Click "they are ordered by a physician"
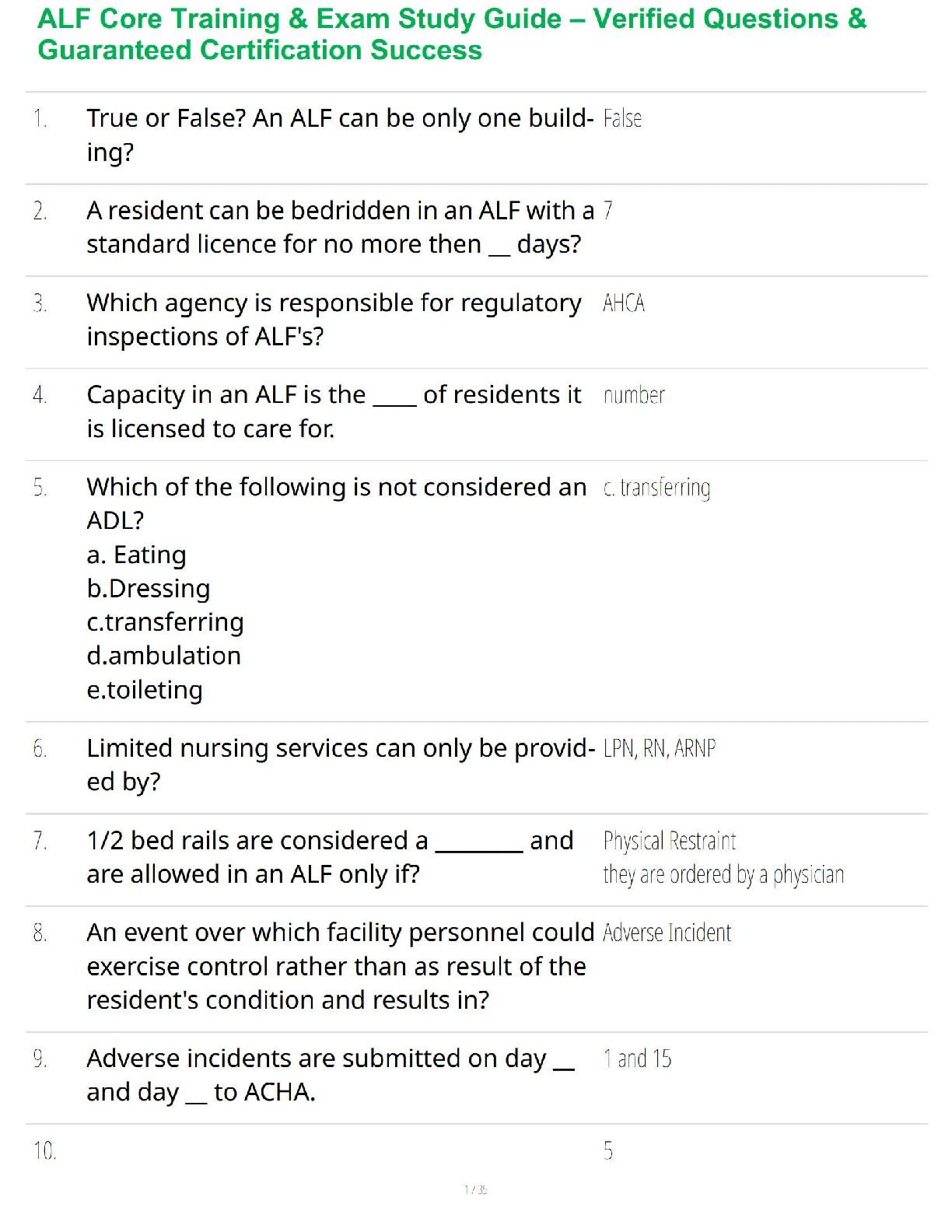Screen dimensions: 952x1232 [x=723, y=875]
